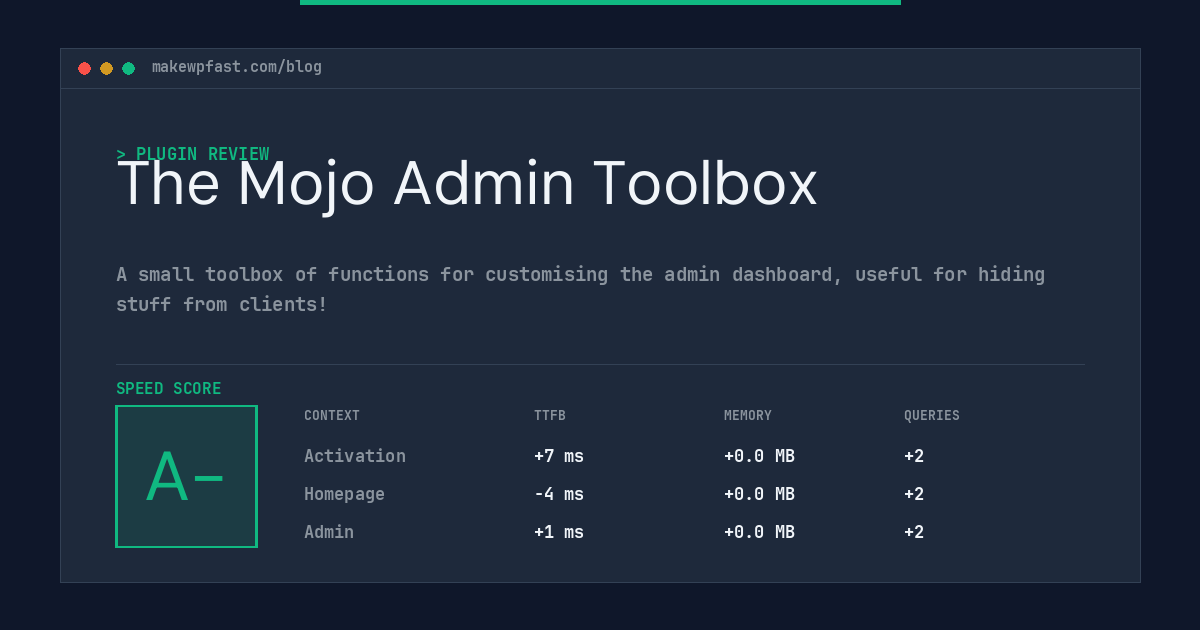Click the Activation memory value +0.0 MB
This screenshot has width=1200, height=630.
pos(759,456)
